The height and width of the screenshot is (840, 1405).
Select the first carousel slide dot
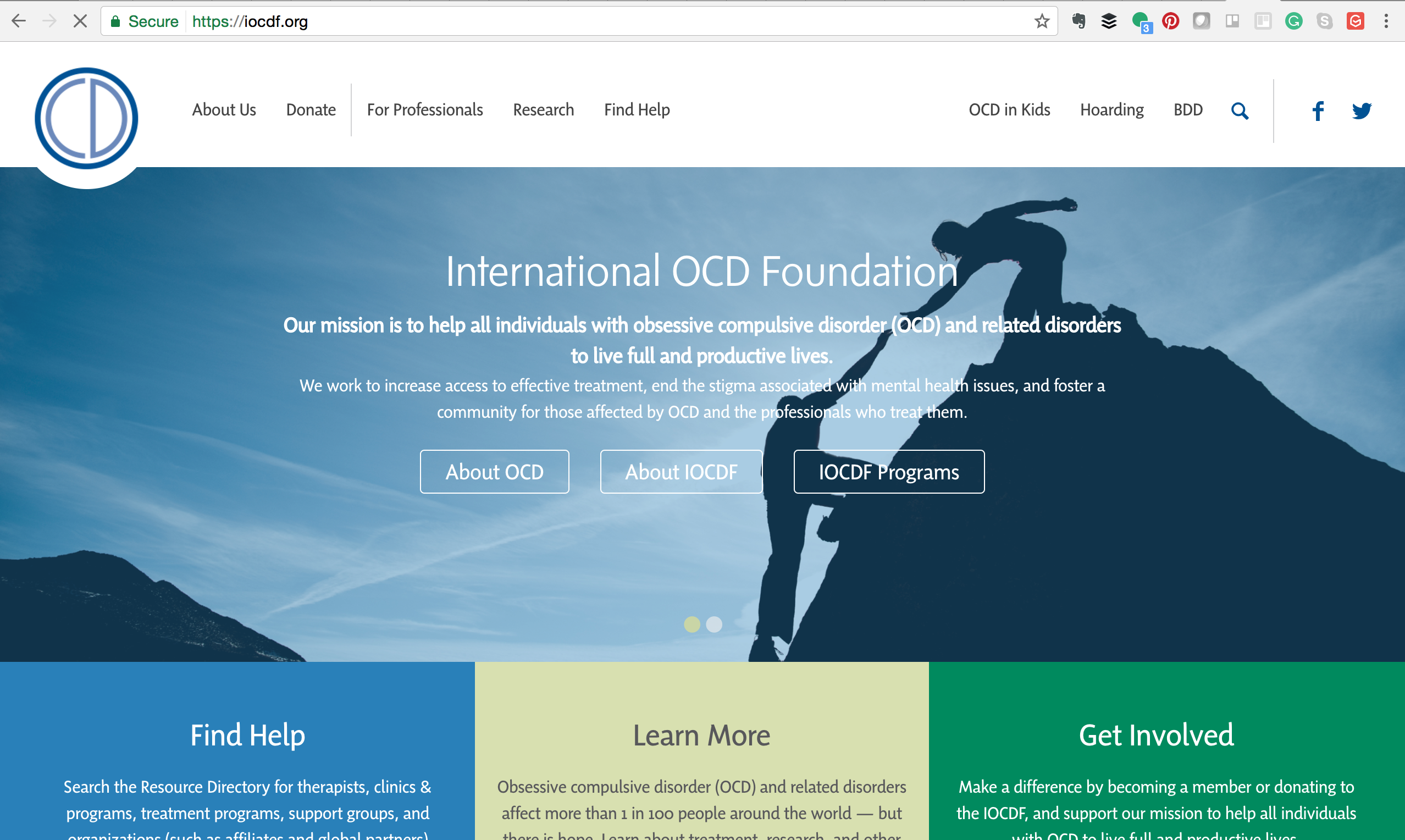click(692, 625)
